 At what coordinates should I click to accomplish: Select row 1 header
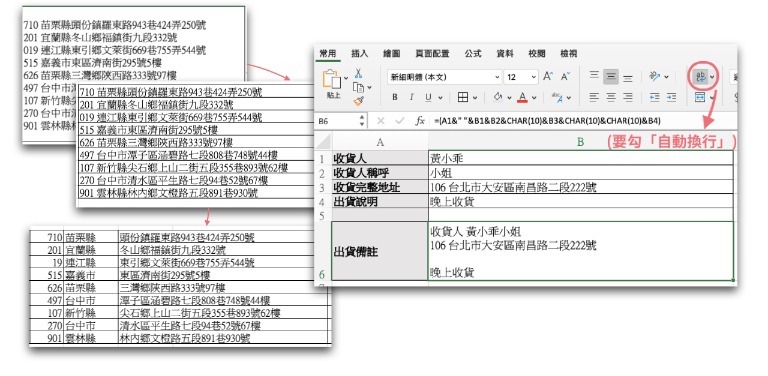tap(322, 159)
